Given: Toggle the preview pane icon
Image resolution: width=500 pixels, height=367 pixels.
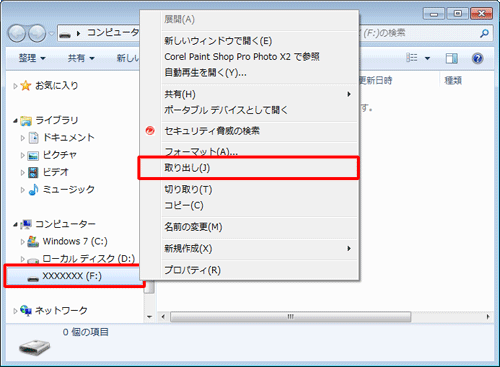Looking at the screenshot, I should [x=452, y=58].
